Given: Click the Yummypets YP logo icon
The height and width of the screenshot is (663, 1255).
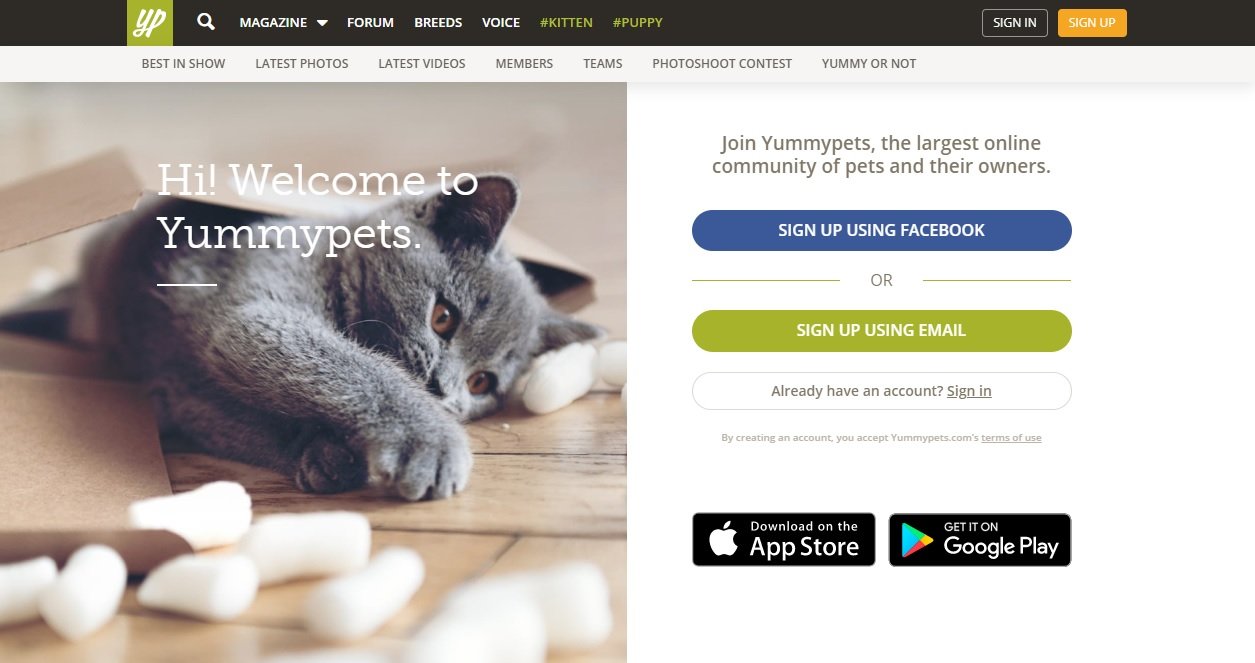Looking at the screenshot, I should [150, 23].
